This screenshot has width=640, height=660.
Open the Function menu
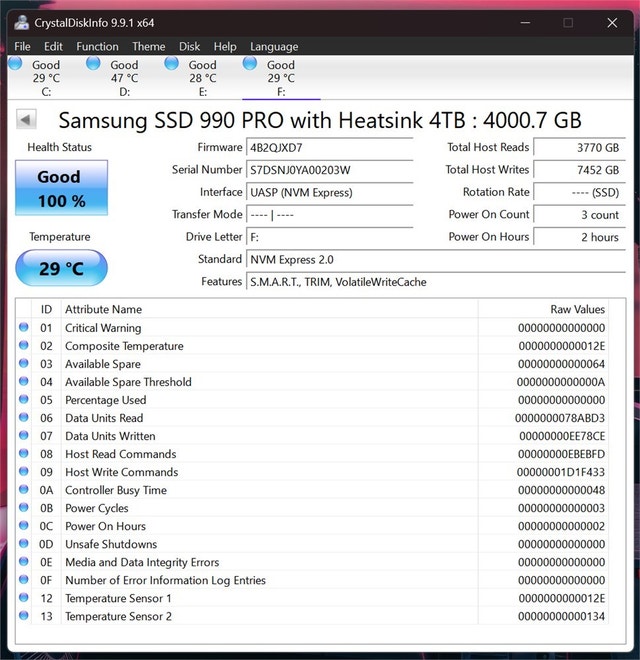point(97,46)
